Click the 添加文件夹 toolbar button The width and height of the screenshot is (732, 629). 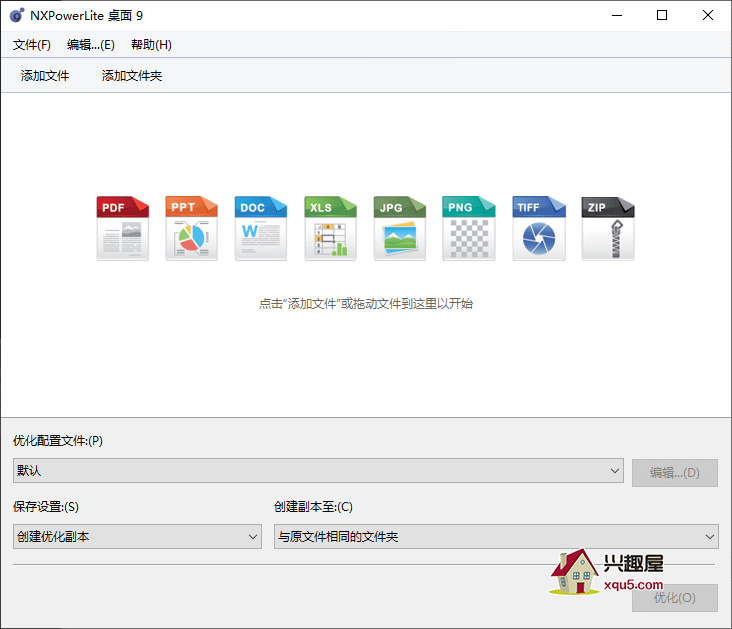(132, 76)
